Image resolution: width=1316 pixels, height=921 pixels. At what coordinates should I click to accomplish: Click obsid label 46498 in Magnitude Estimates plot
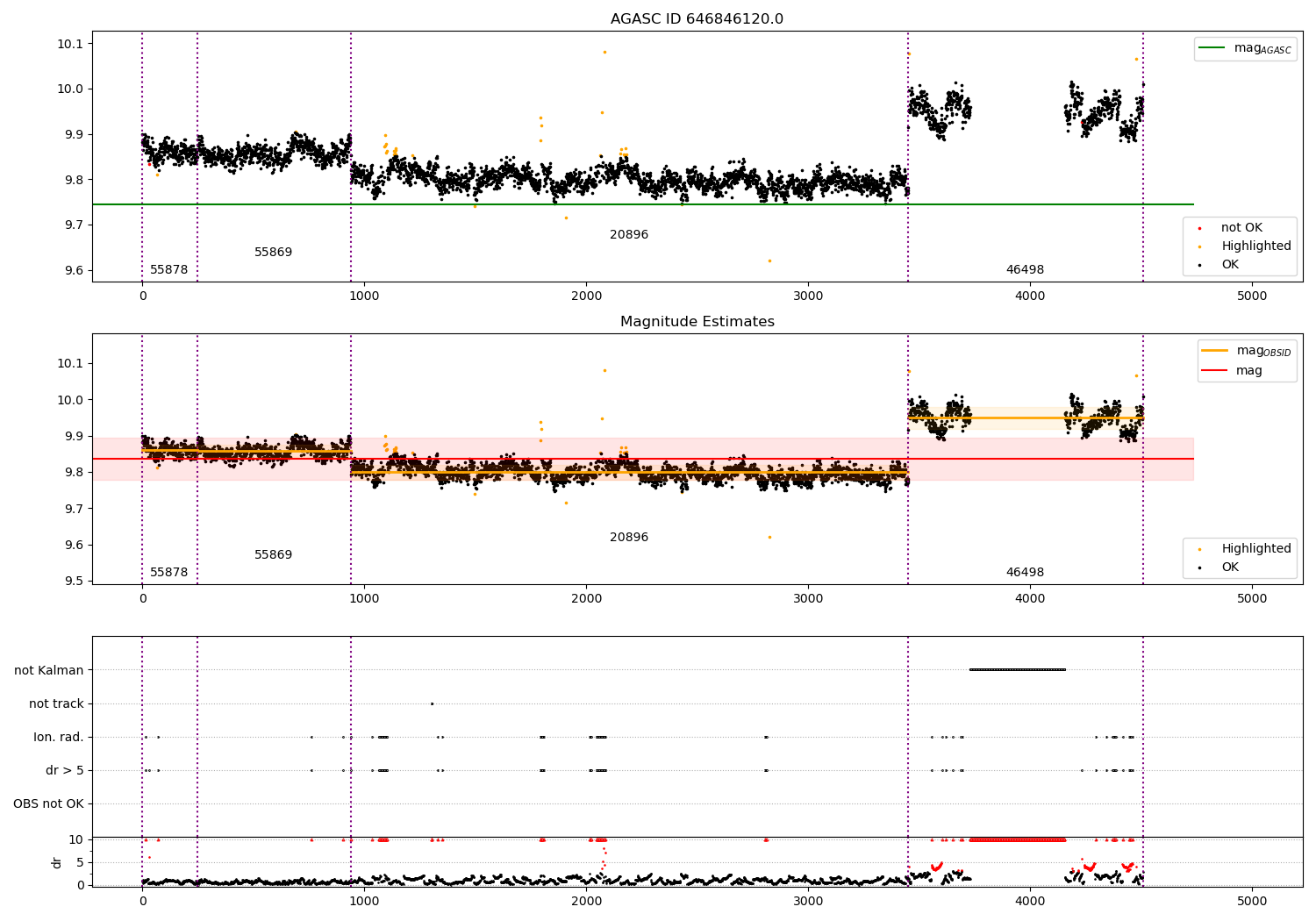pyautogui.click(x=1025, y=573)
